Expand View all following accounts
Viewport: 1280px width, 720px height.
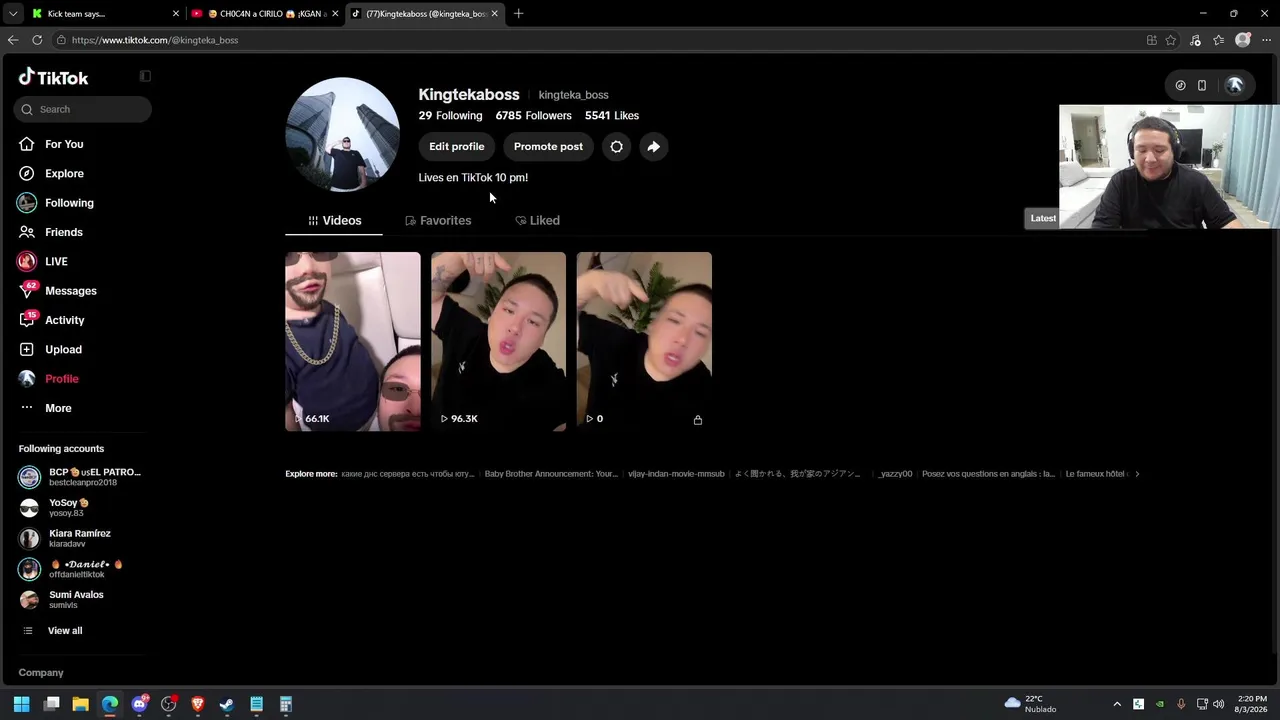pos(65,631)
